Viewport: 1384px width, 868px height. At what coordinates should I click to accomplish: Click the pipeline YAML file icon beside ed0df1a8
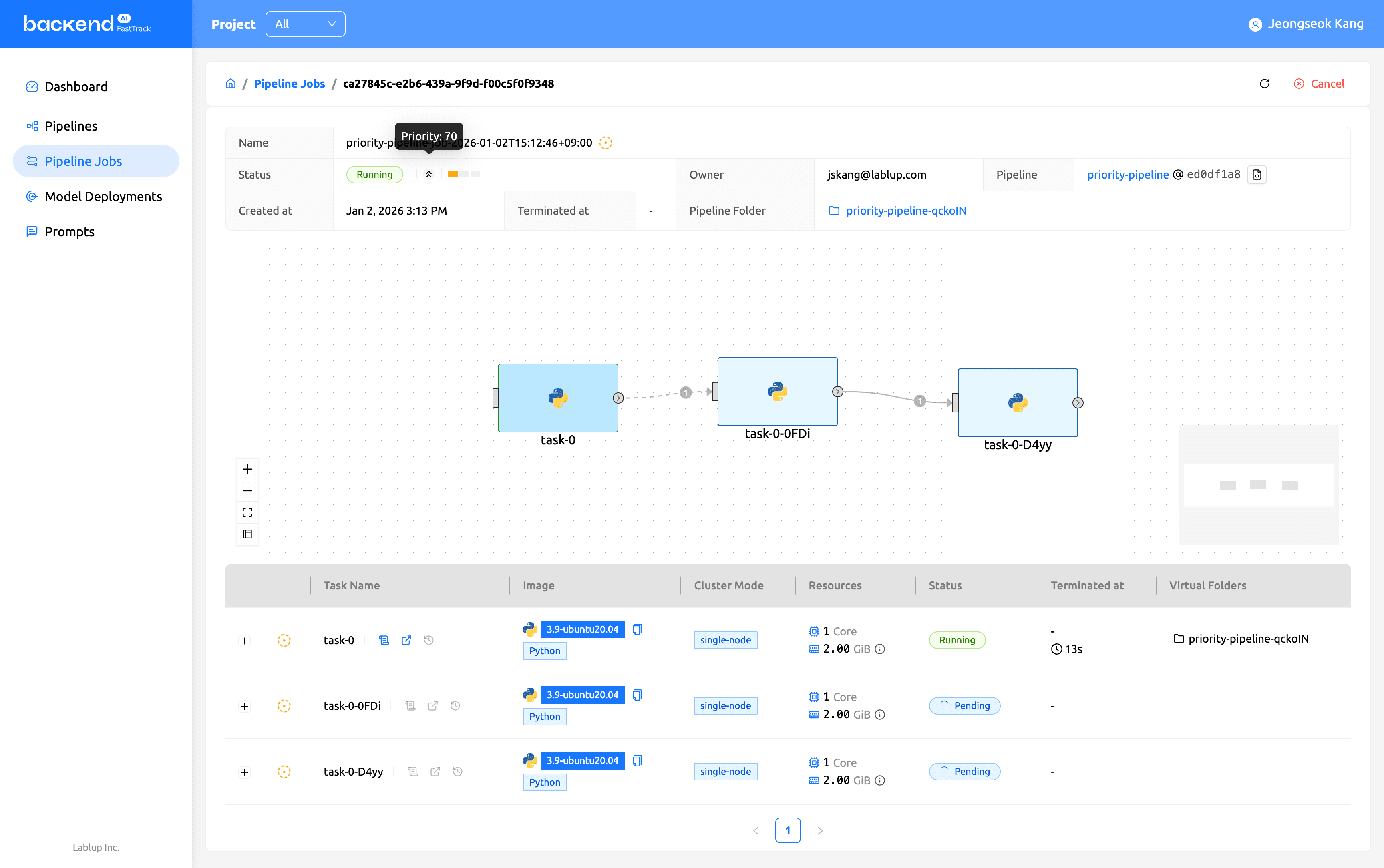(1257, 175)
